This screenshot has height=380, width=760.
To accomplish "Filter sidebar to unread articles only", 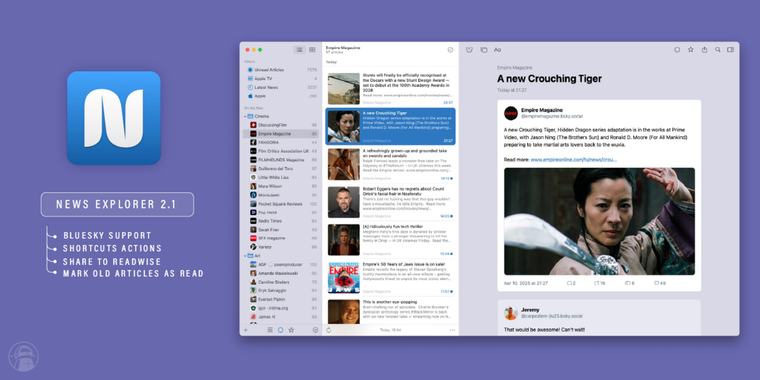I will pos(281,330).
